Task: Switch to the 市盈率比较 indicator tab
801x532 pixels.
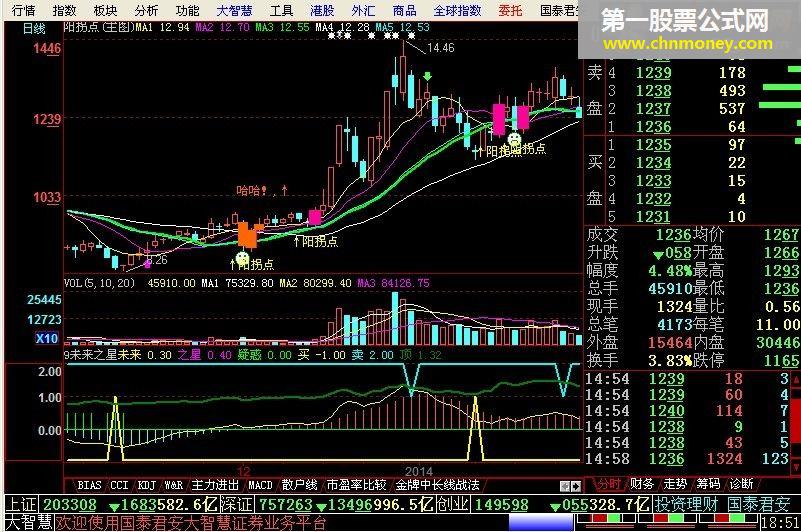Action: (356, 484)
